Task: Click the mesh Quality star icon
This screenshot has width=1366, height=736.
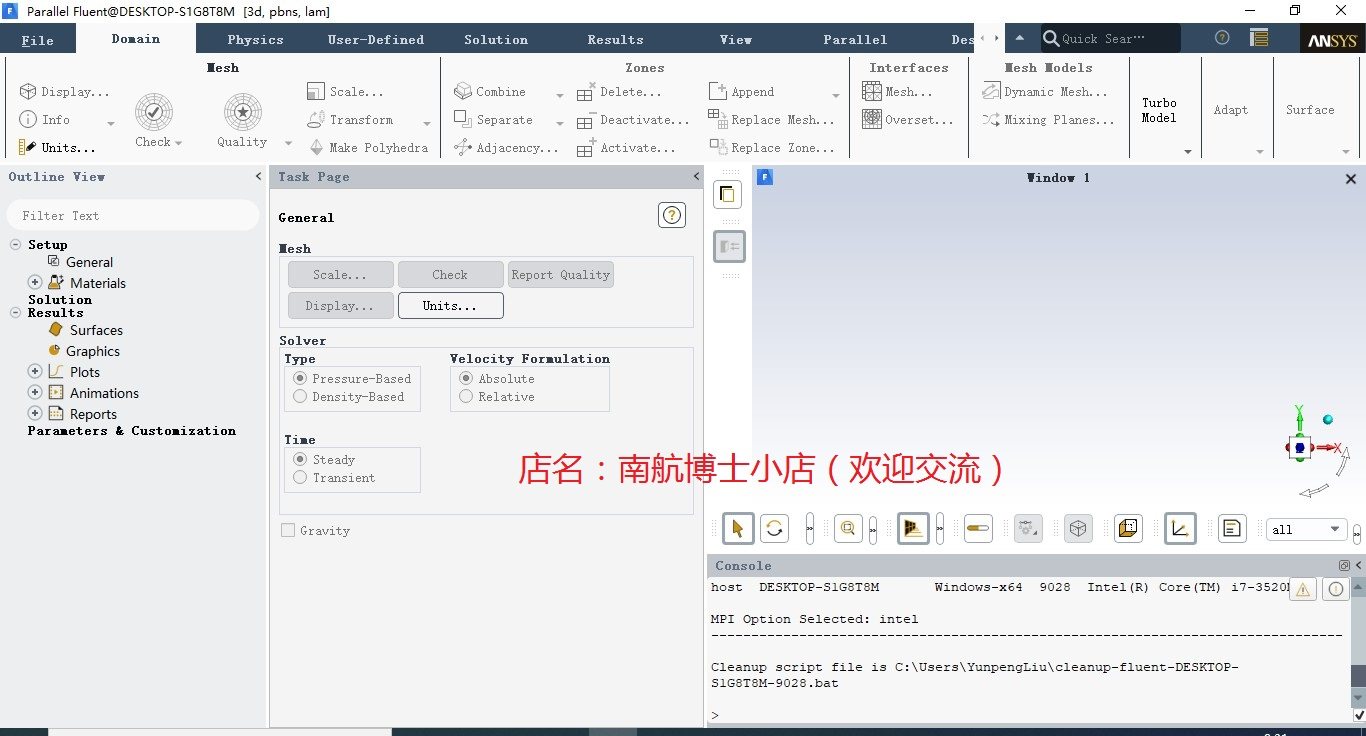Action: pos(242,112)
